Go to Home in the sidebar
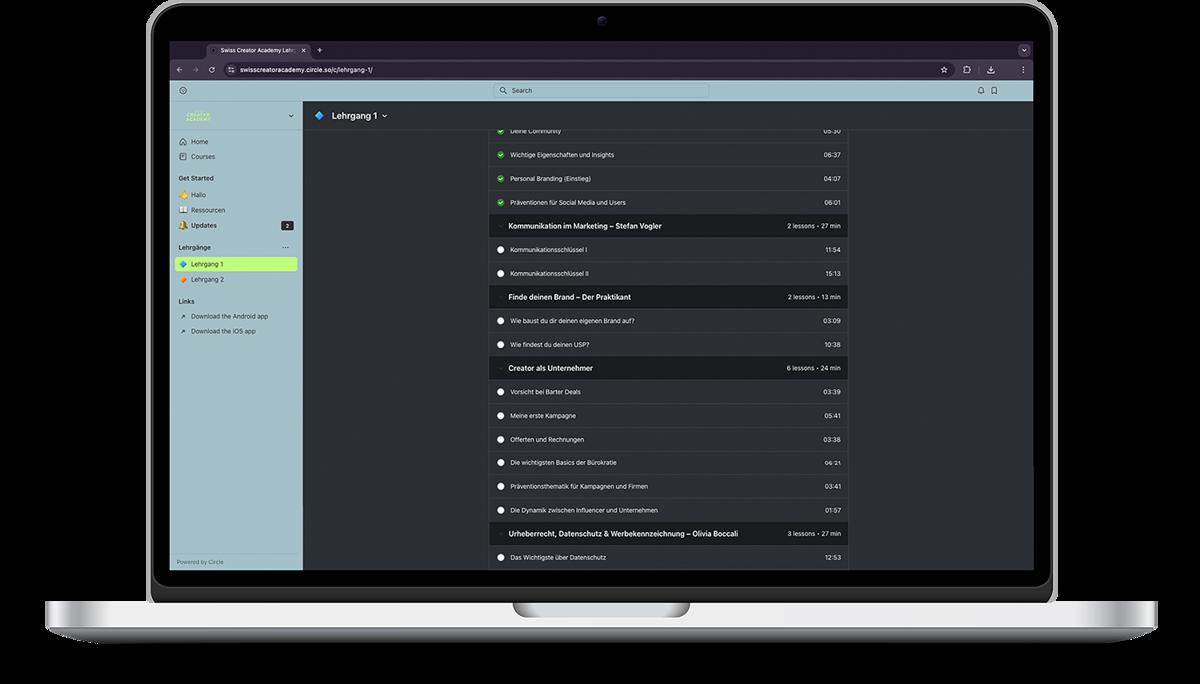Screen dimensions: 1200x684 (200, 142)
